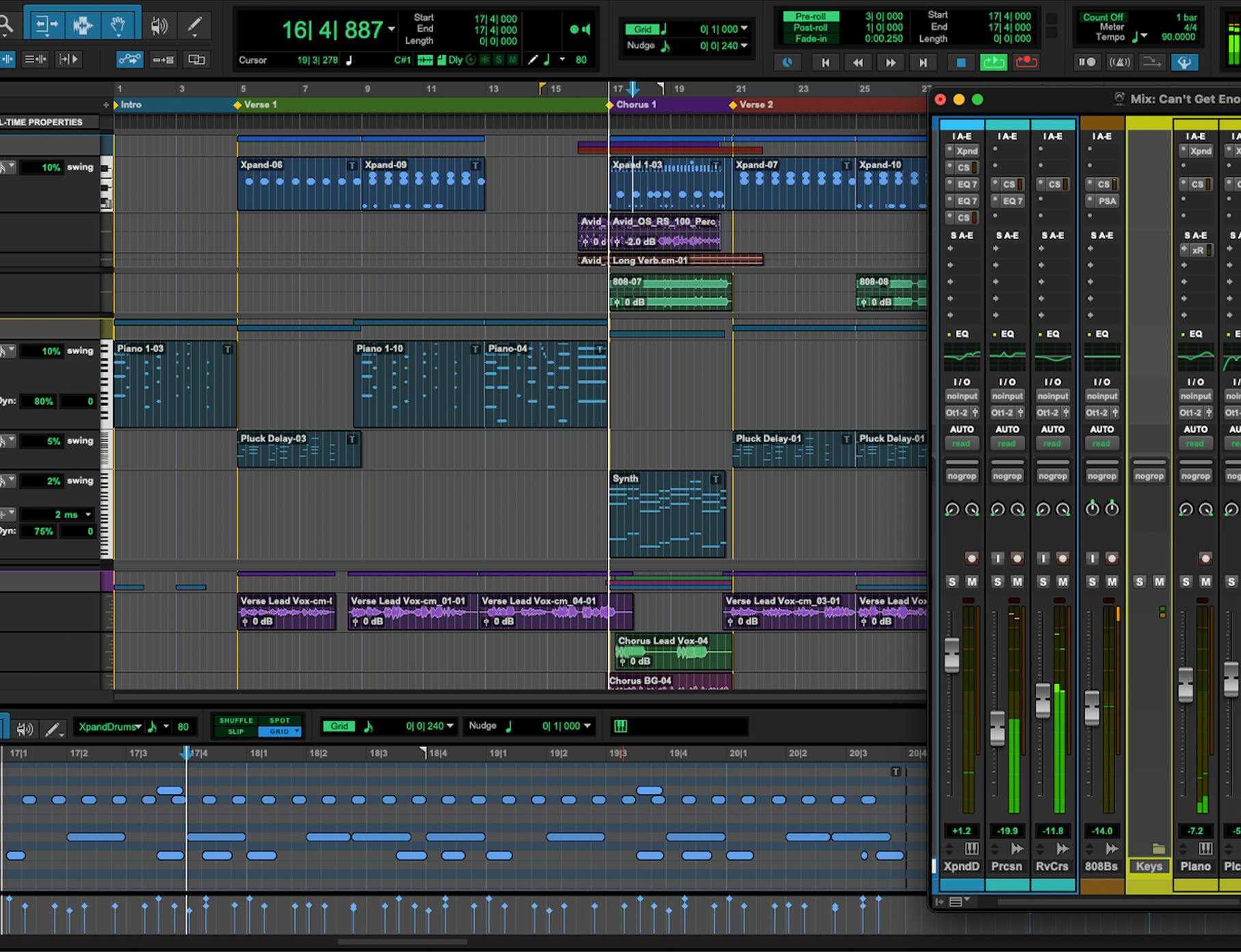Click the Go to End transport button
The height and width of the screenshot is (952, 1241).
coord(923,62)
